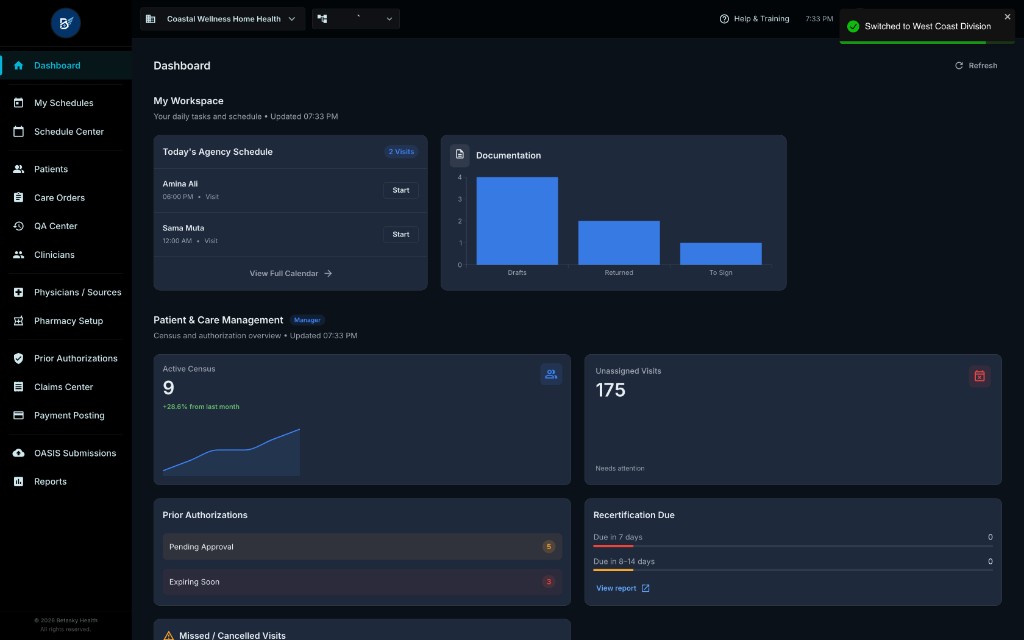Click the Documentation file icon
The image size is (1024, 640).
tap(460, 155)
